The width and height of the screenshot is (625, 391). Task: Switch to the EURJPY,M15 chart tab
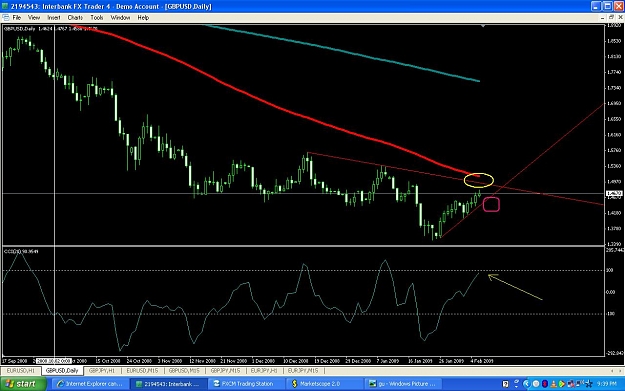click(x=303, y=371)
